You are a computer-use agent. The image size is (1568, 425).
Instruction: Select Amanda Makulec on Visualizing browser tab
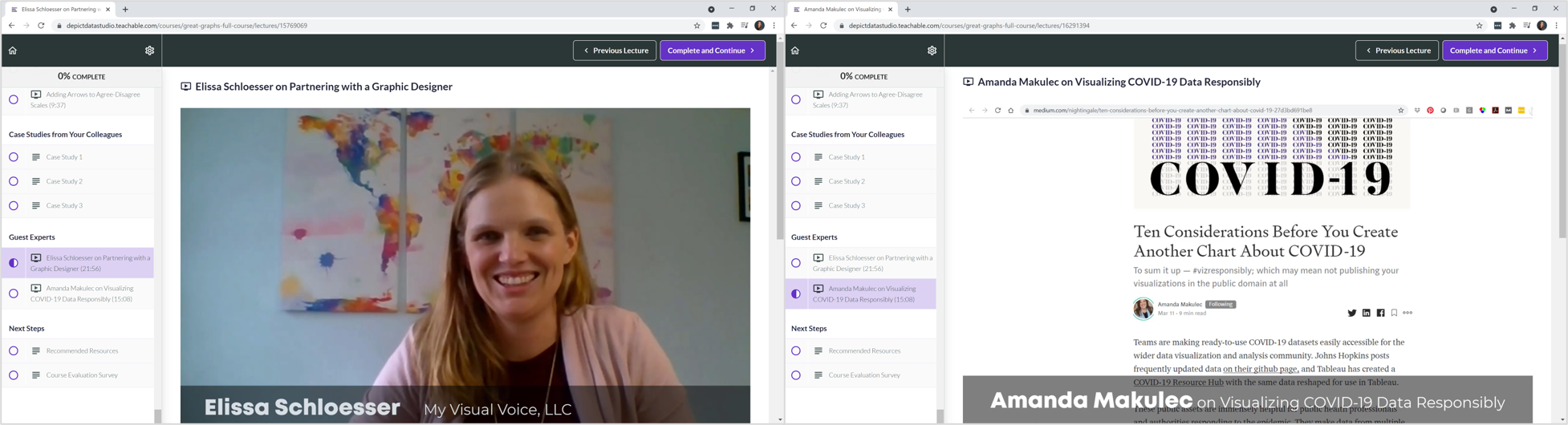(x=841, y=10)
